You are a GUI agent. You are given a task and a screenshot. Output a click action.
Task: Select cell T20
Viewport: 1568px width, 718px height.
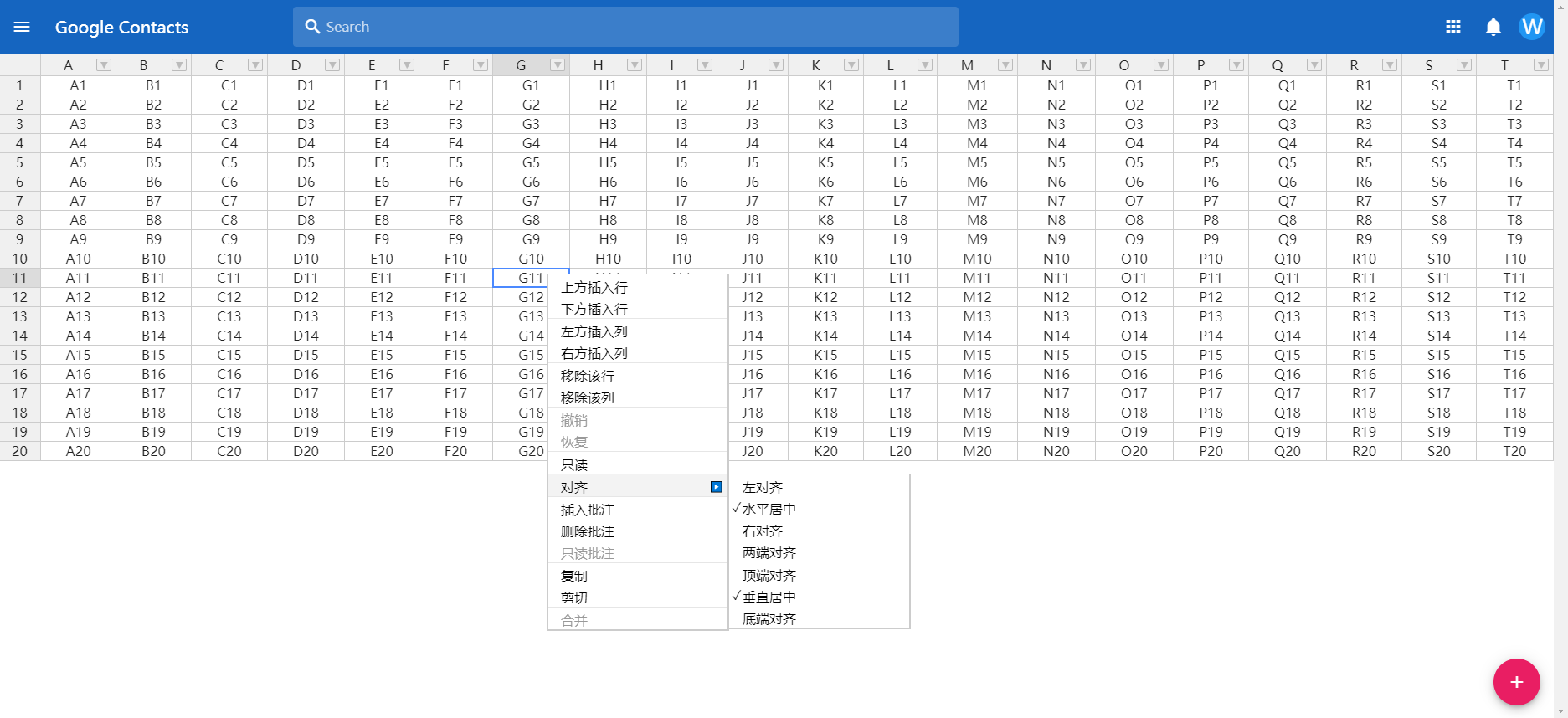[1514, 451]
